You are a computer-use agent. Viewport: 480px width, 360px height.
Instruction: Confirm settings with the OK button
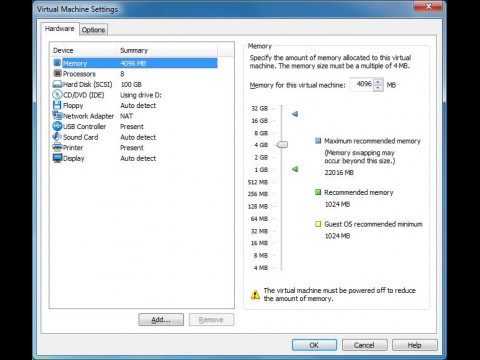tap(314, 345)
